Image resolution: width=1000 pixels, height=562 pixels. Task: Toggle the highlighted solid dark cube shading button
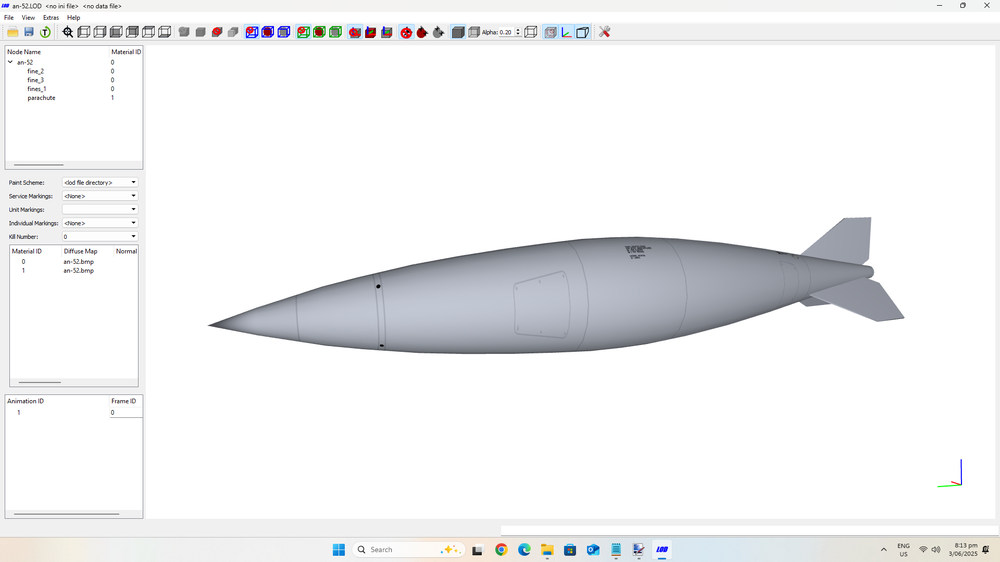(458, 32)
